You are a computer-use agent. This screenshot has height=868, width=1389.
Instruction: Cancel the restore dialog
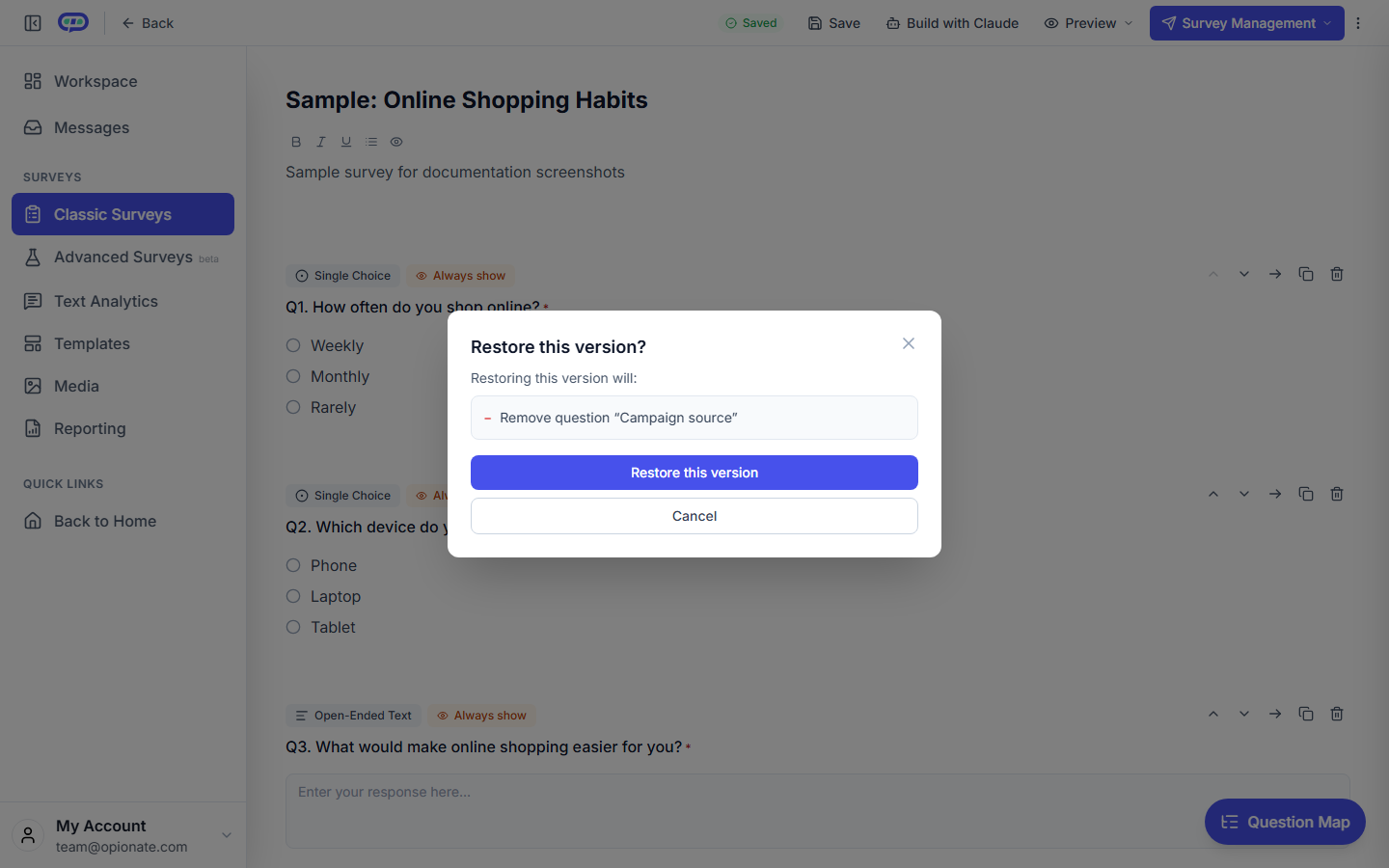pyautogui.click(x=694, y=516)
